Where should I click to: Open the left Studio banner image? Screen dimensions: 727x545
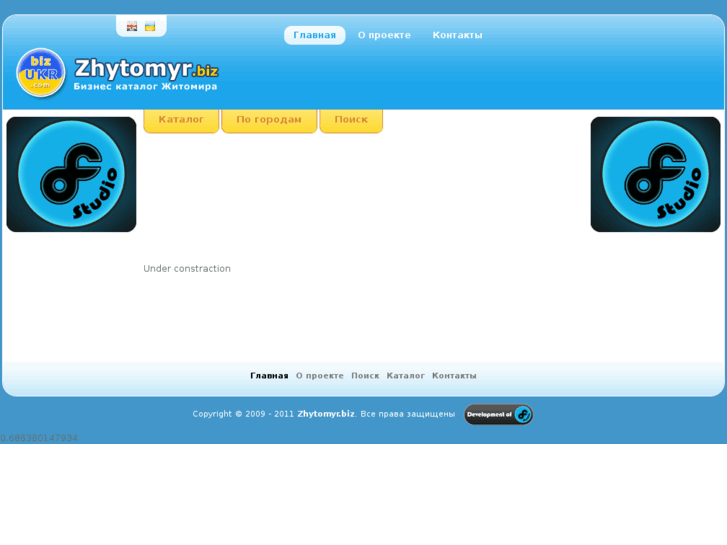[71, 174]
